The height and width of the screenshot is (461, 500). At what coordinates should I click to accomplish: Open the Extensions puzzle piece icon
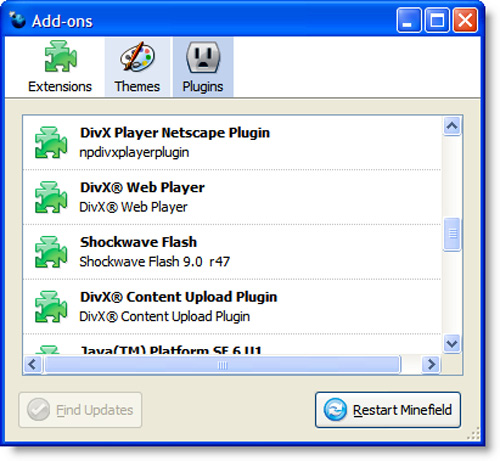point(61,56)
